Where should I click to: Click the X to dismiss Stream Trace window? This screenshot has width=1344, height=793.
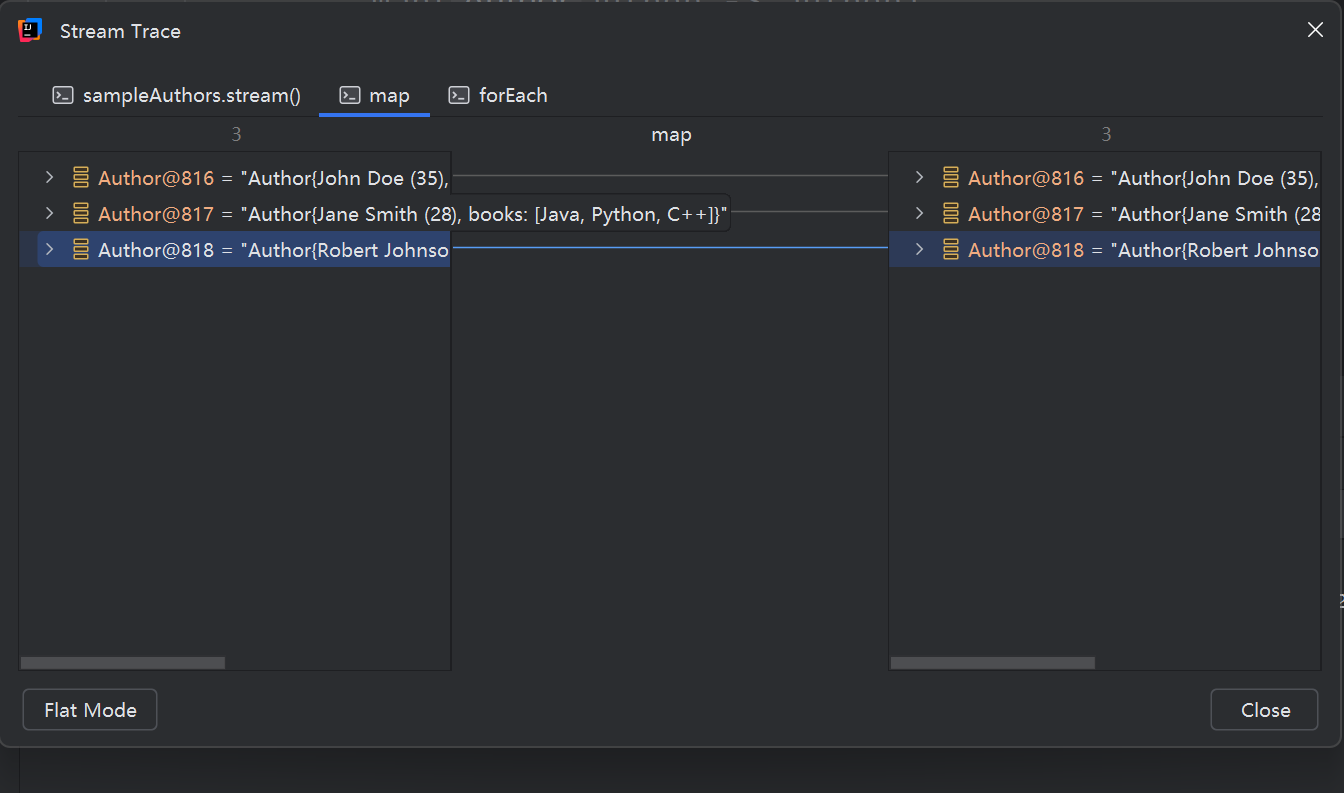1315,30
